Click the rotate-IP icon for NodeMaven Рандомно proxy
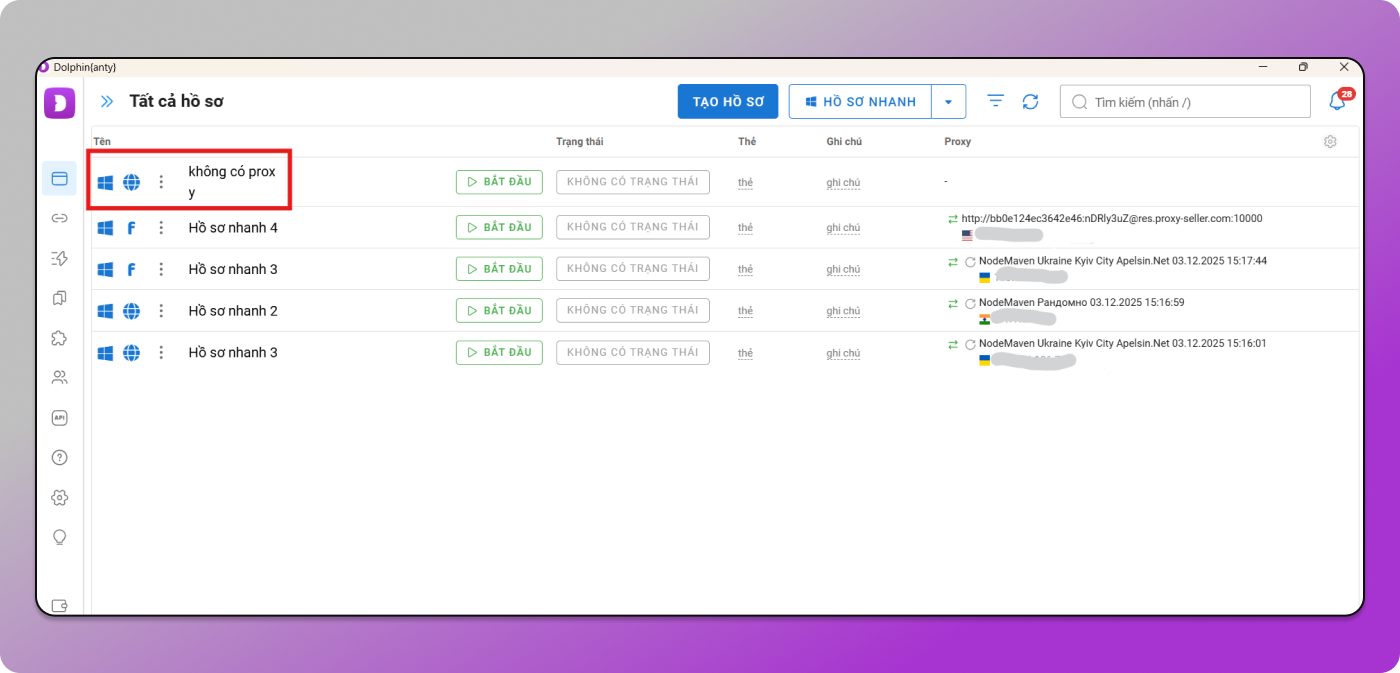Viewport: 1400px width, 673px height. coord(969,303)
